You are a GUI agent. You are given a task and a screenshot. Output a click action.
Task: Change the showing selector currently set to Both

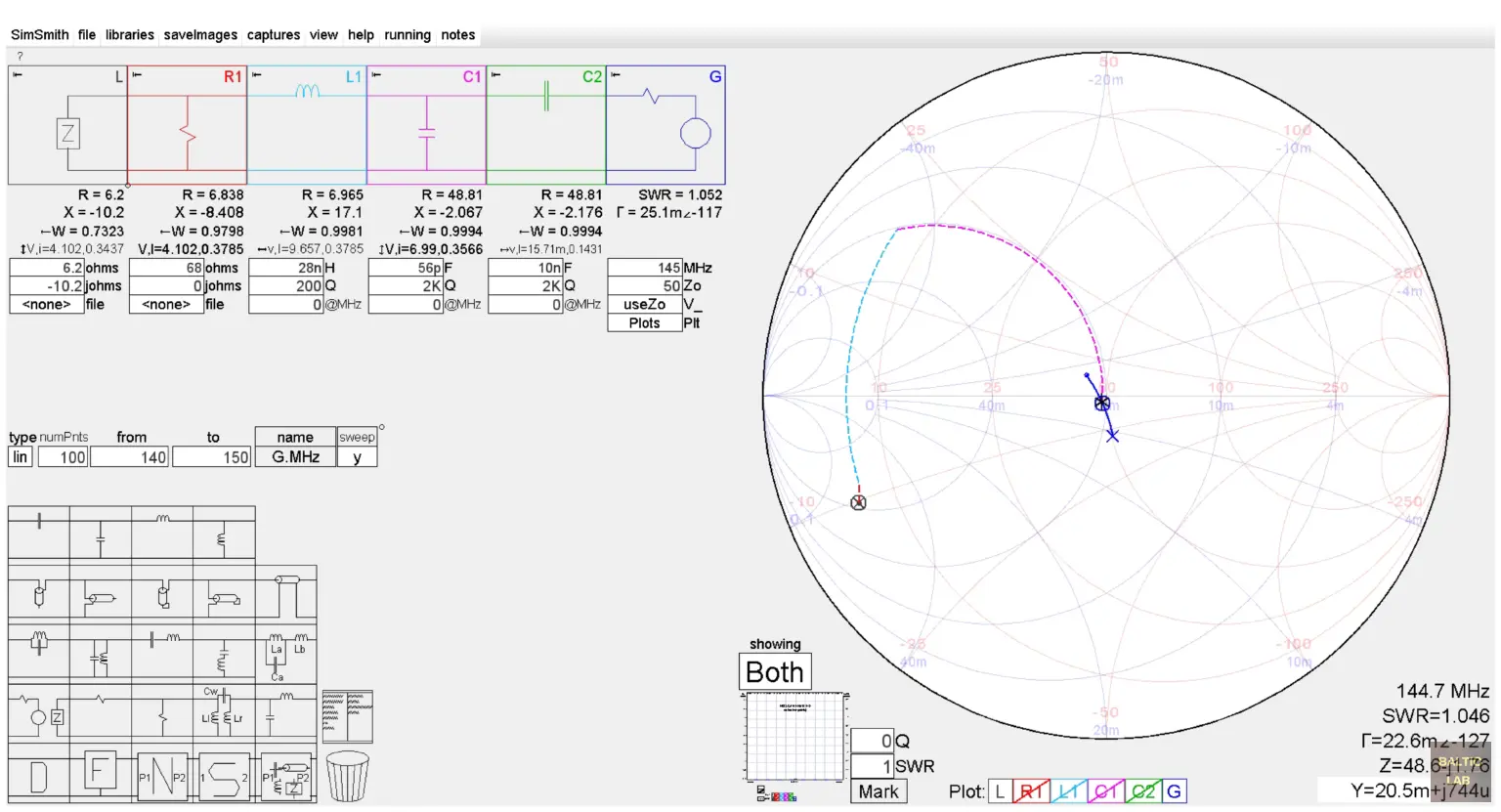coord(775,672)
